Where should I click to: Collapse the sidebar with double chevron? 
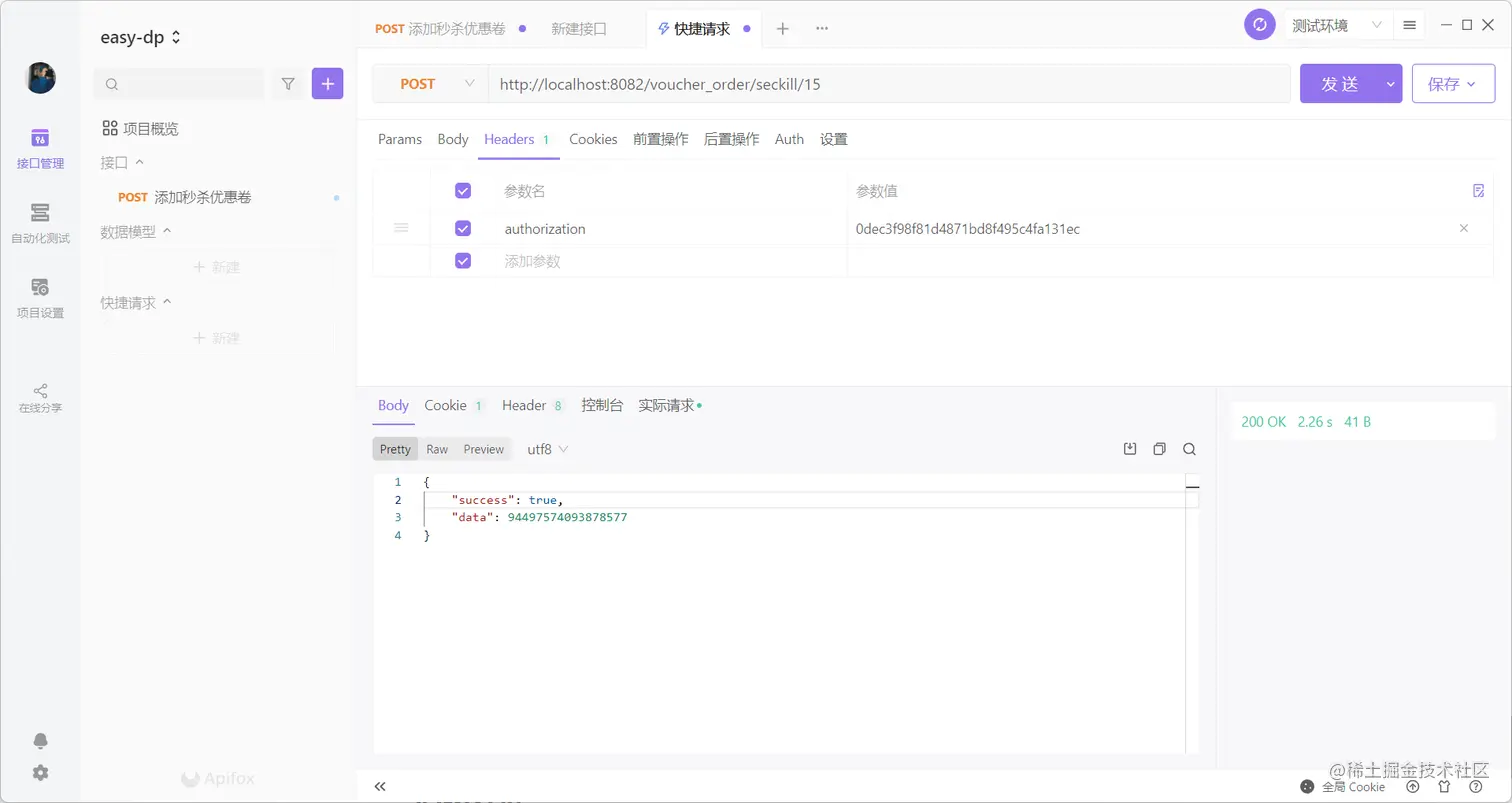point(380,787)
